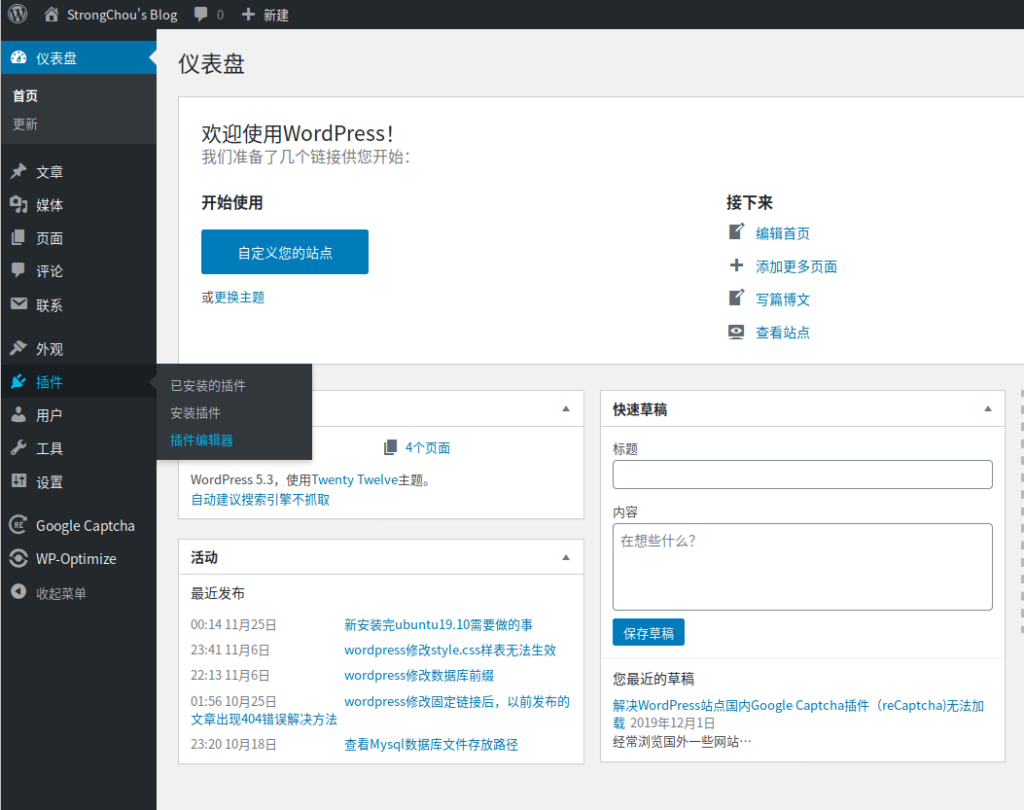
Task: Click the 收起菜单 collapse arrow icon
Action: [19, 592]
